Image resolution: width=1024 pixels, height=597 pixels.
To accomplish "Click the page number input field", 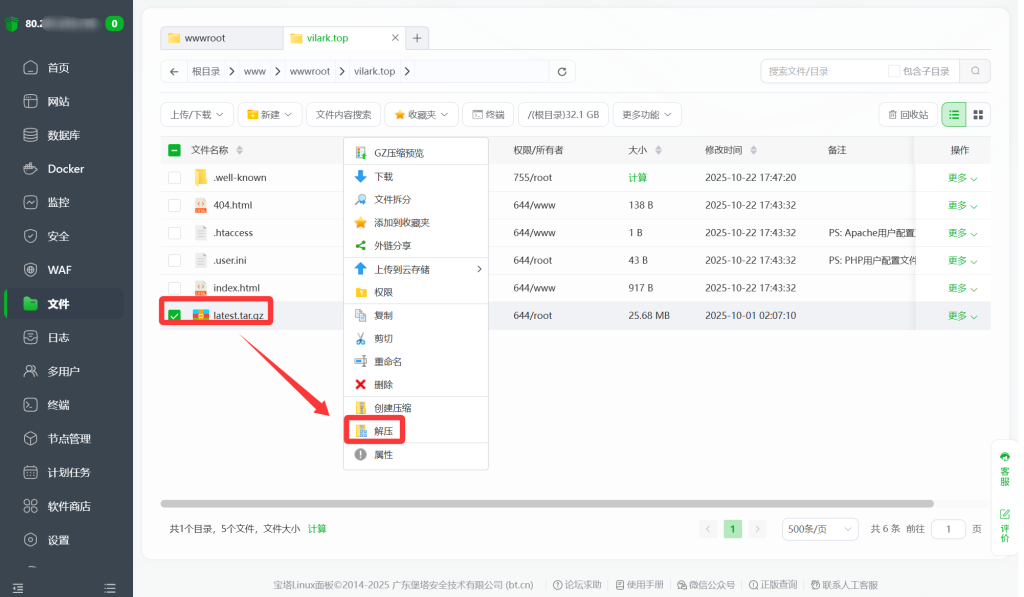I will tap(948, 528).
